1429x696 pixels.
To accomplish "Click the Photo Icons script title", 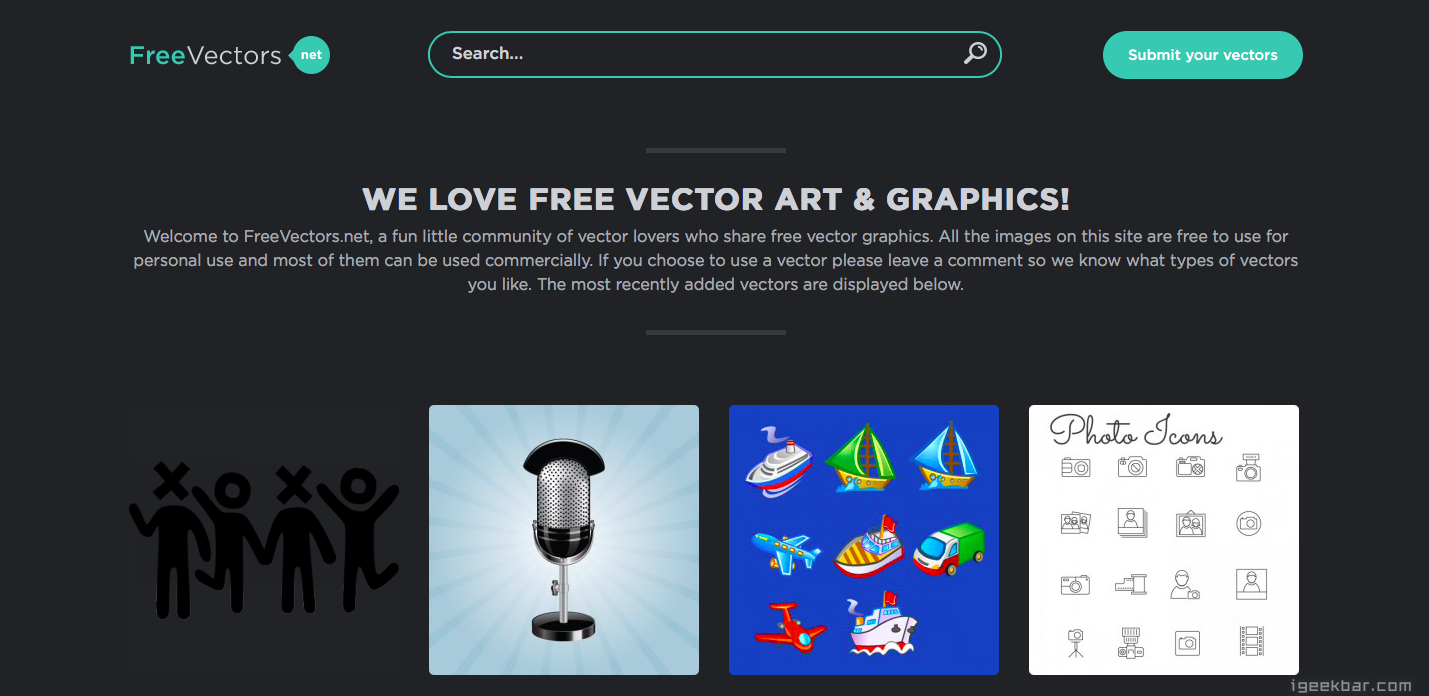I will pos(1136,431).
